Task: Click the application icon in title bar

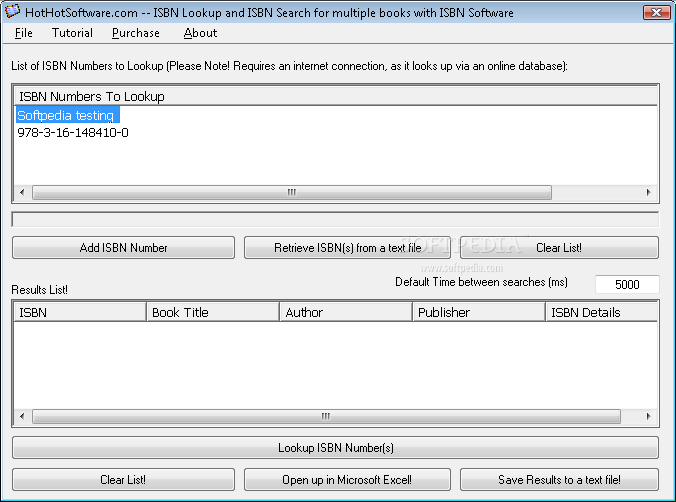Action: 12,12
